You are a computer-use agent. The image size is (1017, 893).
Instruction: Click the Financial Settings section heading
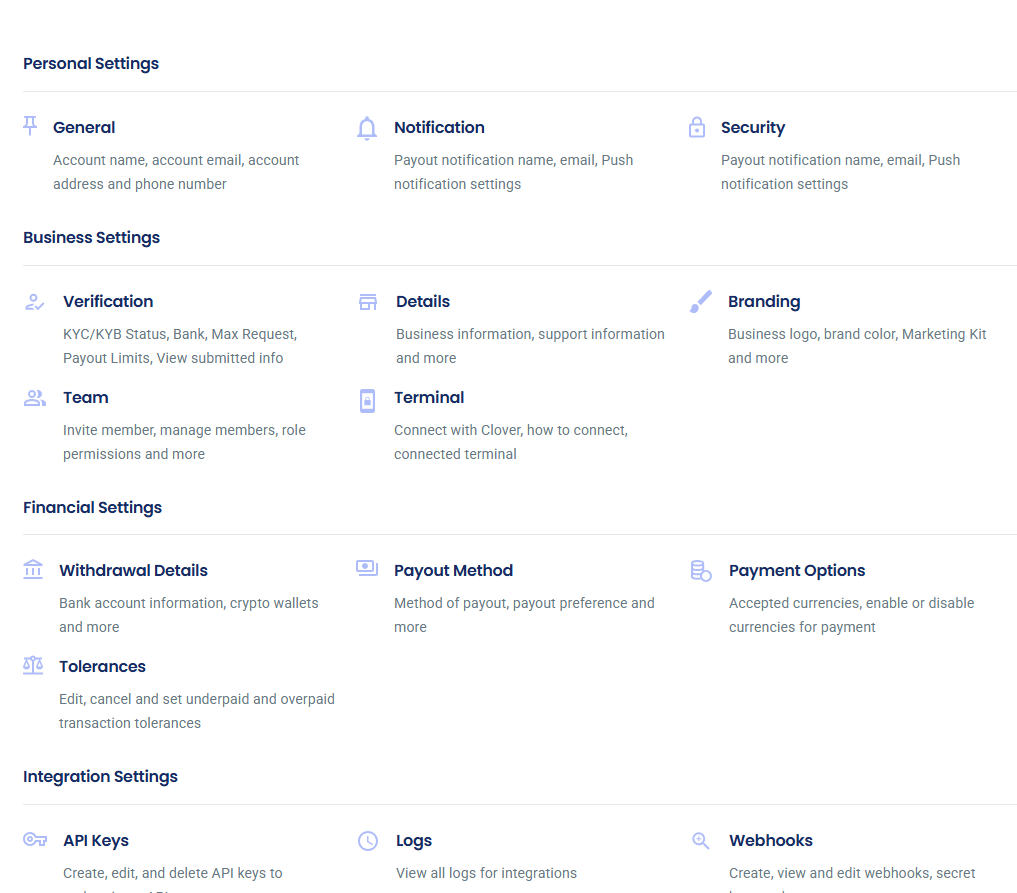point(92,507)
